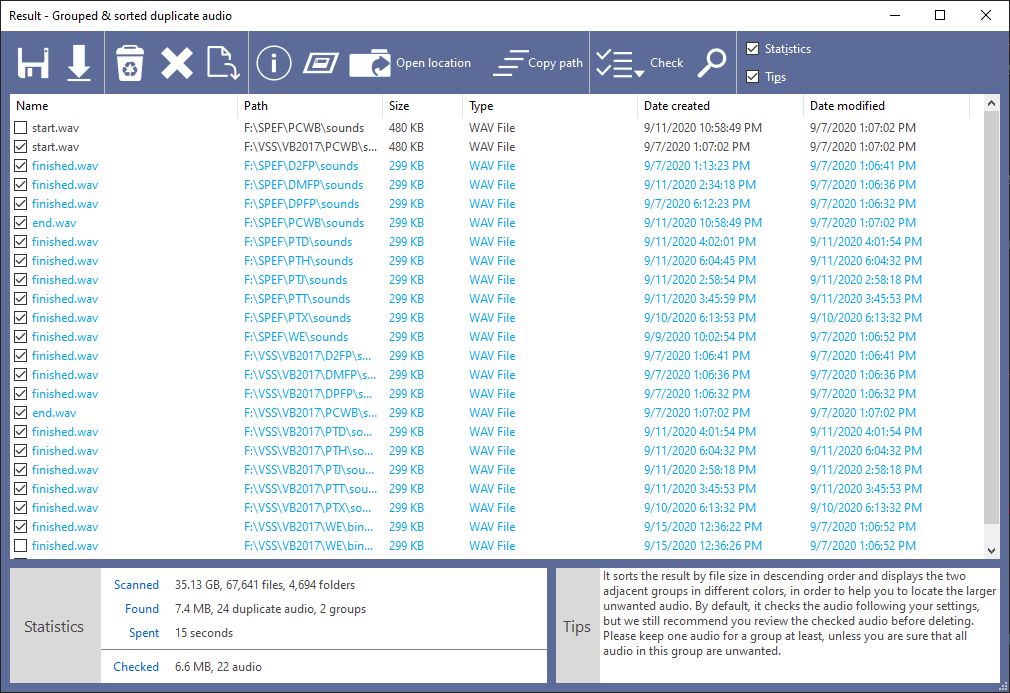Check the first start.wav entry

click(18, 127)
